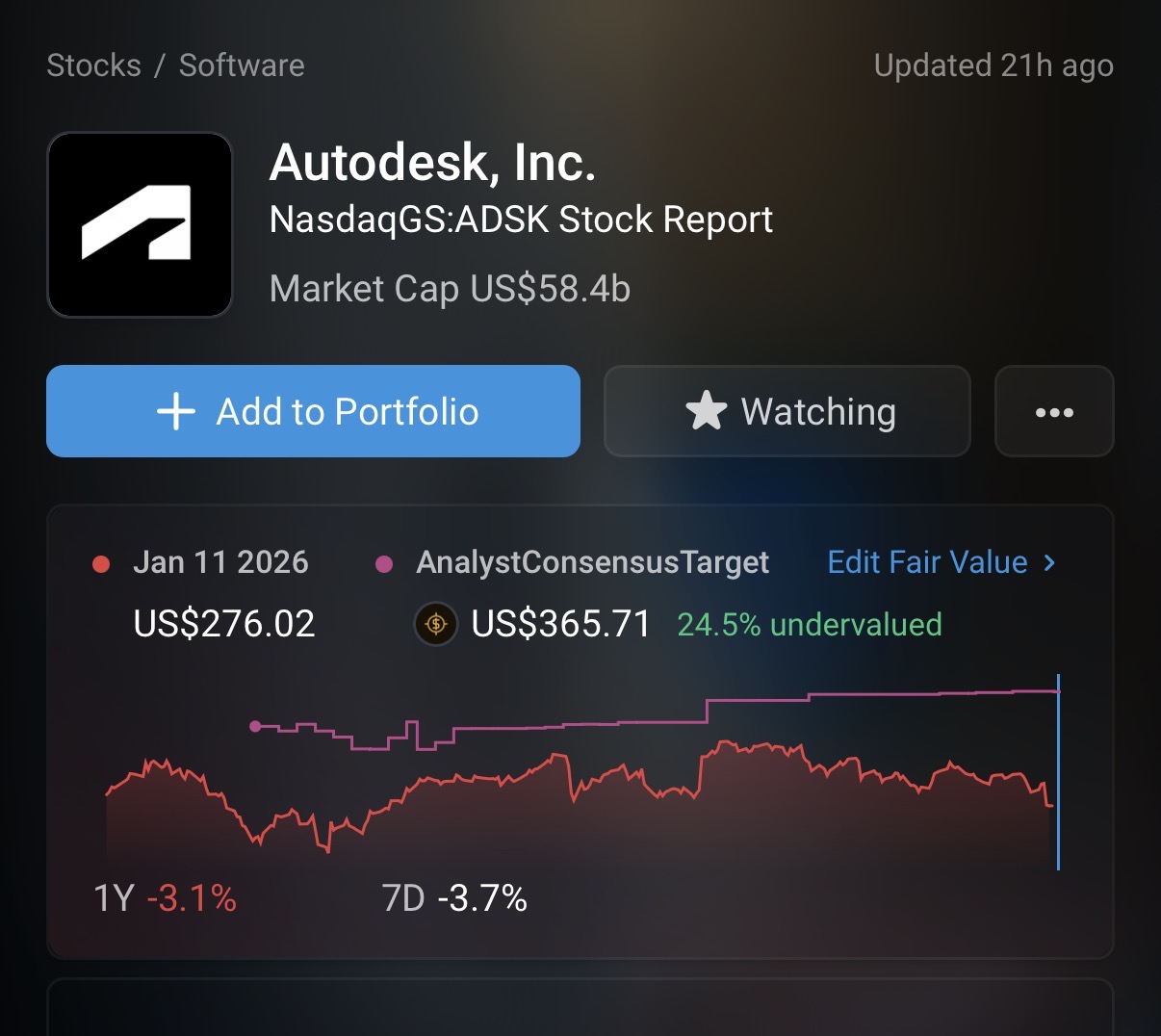Expand the Edit Fair Value chevron
This screenshot has width=1161, height=1036.
(1049, 562)
